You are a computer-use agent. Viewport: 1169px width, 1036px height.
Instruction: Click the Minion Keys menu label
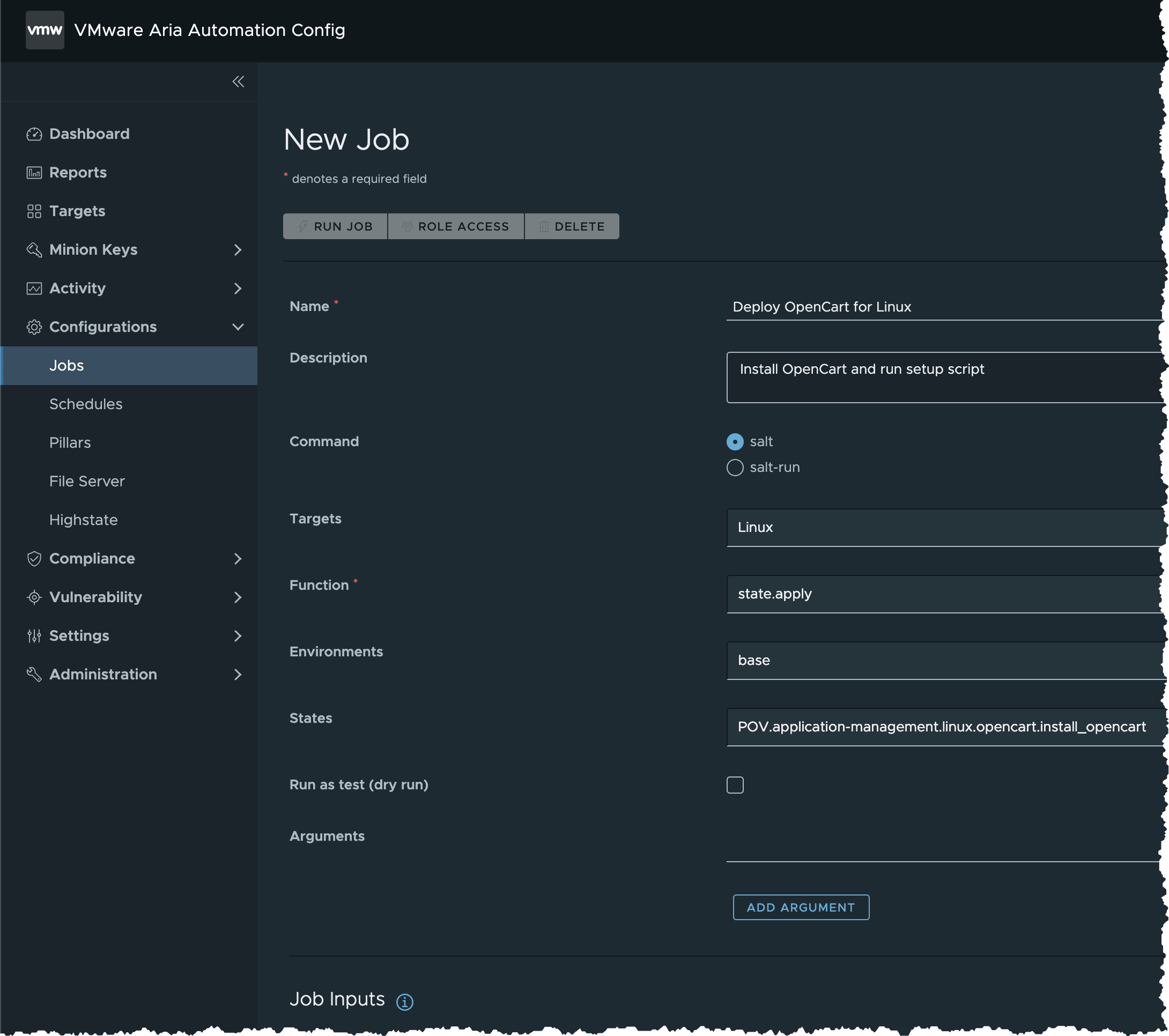tap(93, 250)
